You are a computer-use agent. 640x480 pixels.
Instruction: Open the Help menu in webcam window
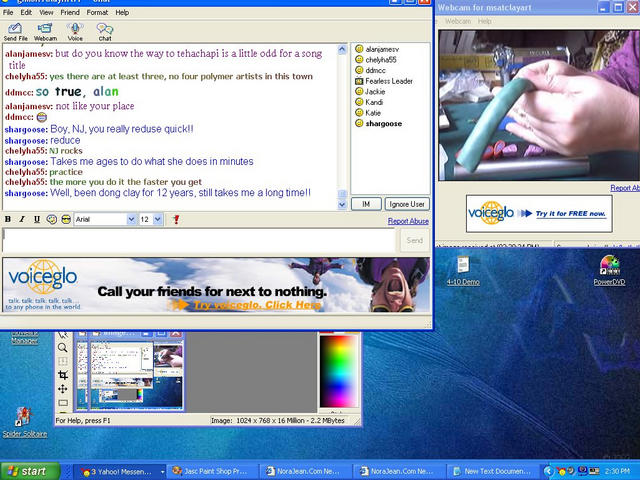click(x=484, y=21)
